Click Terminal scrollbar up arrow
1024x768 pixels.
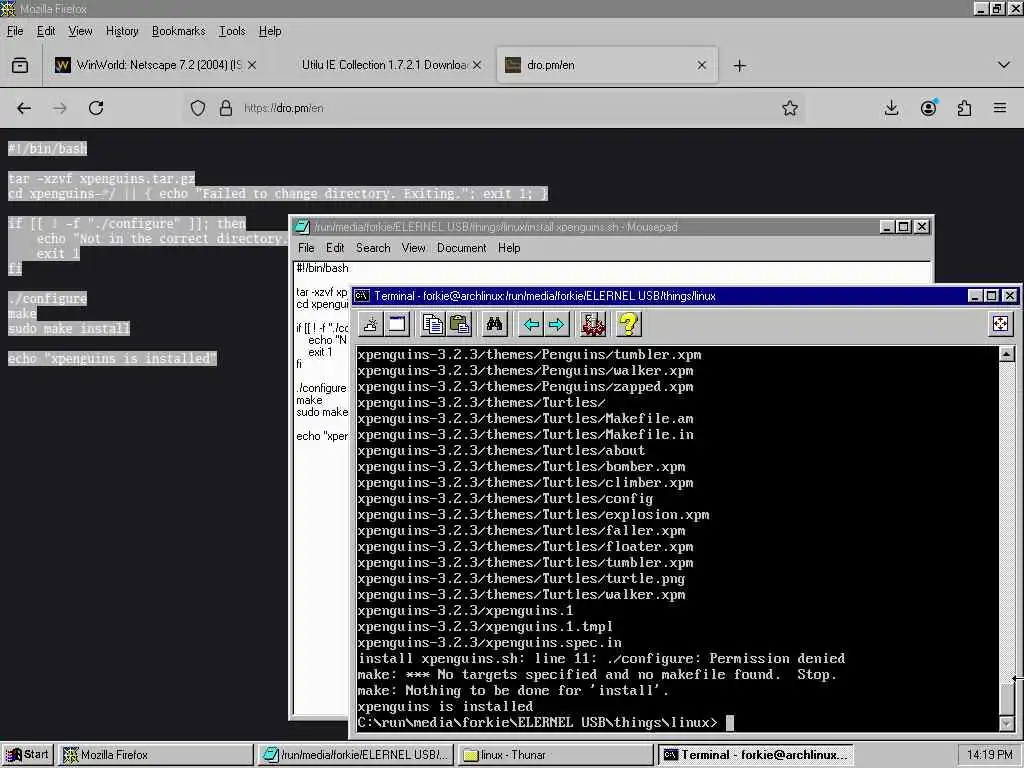[x=1006, y=354]
